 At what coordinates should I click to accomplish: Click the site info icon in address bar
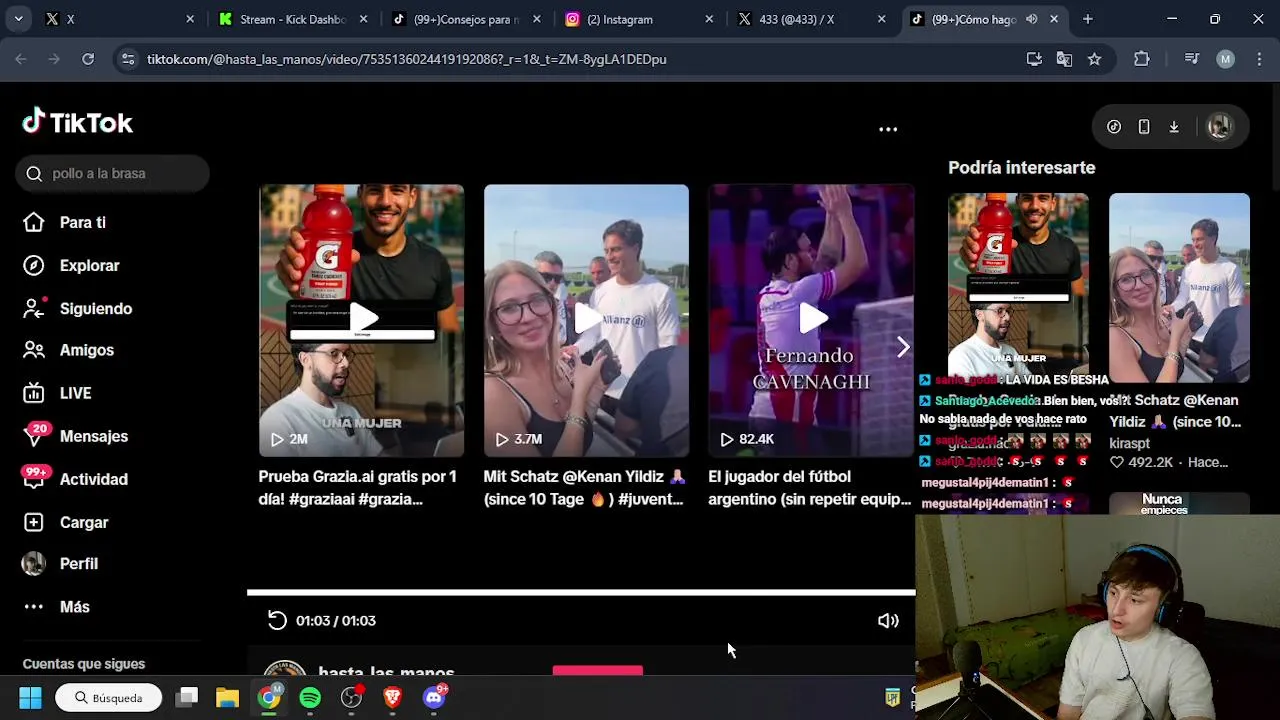click(x=127, y=59)
